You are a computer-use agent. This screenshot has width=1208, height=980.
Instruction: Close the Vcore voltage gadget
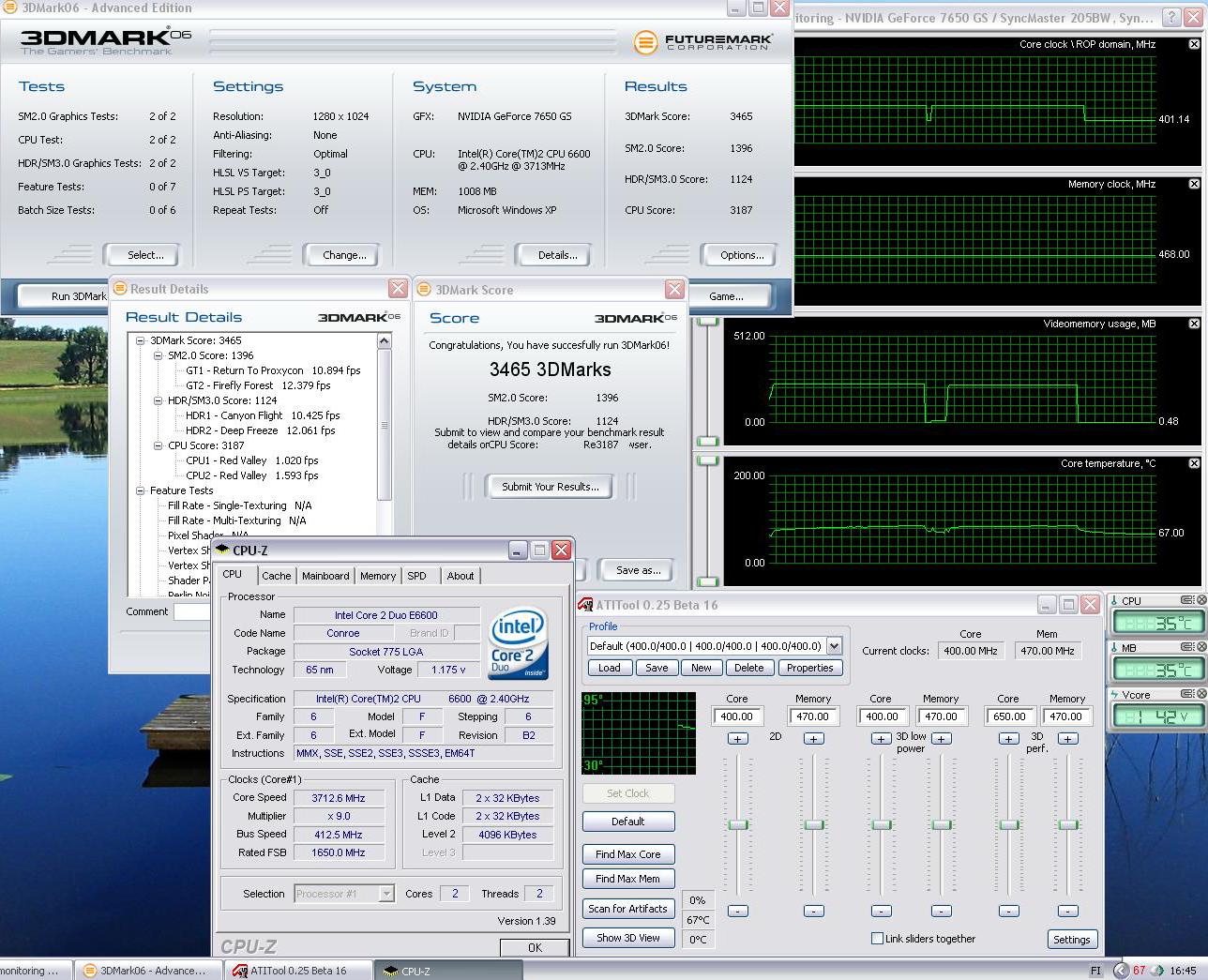point(1200,695)
